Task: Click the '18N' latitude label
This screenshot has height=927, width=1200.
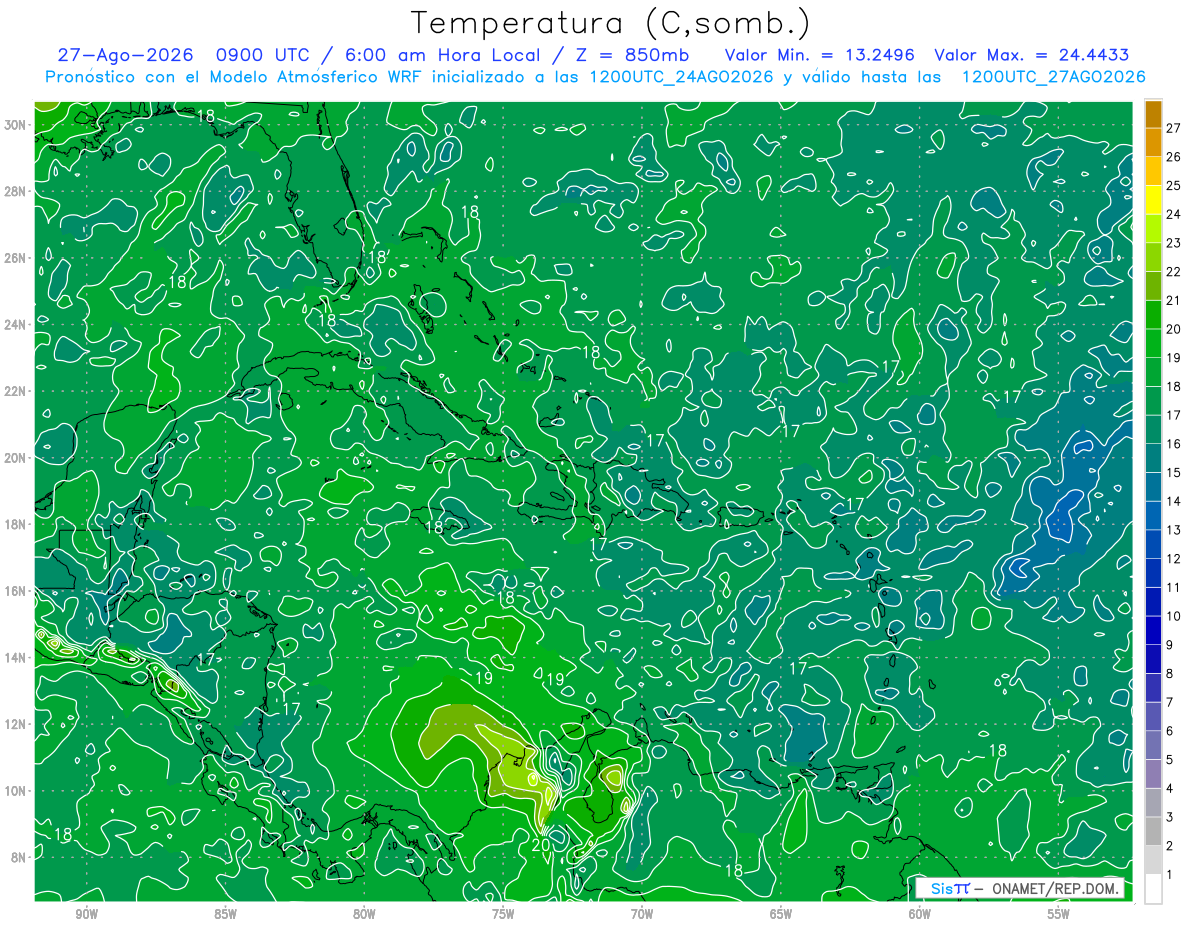Action: coord(17,524)
